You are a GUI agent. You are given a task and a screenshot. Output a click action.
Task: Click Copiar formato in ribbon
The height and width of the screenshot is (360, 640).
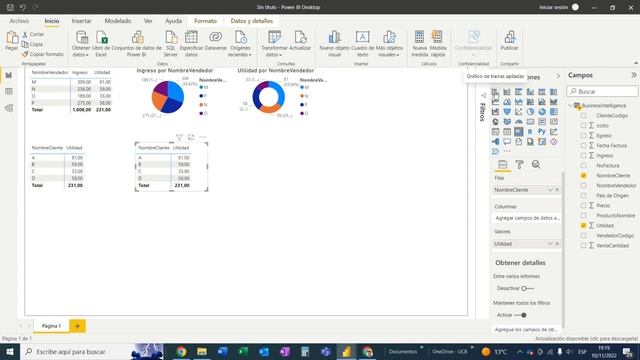pyautogui.click(x=43, y=54)
